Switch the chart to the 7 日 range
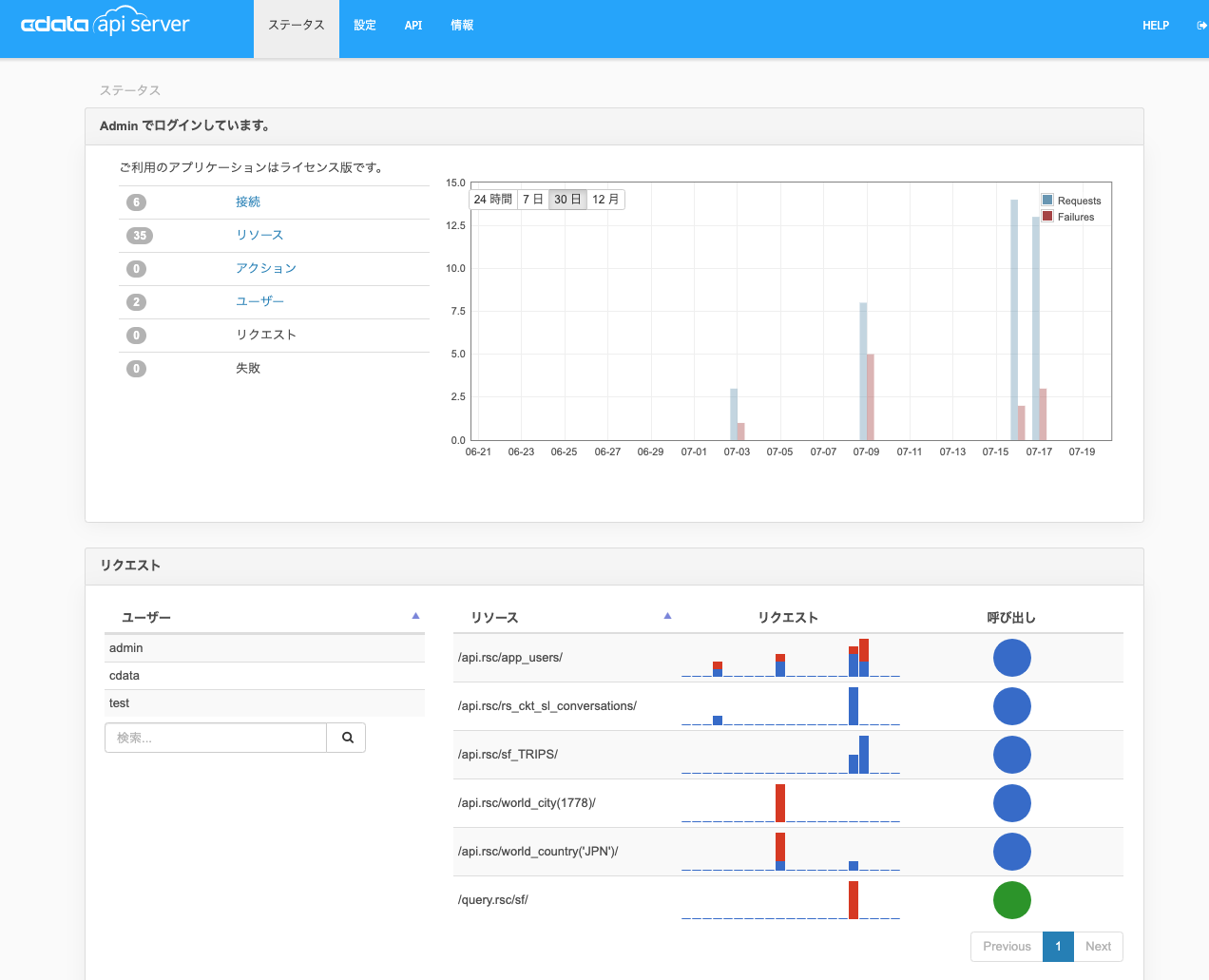 tap(531, 199)
